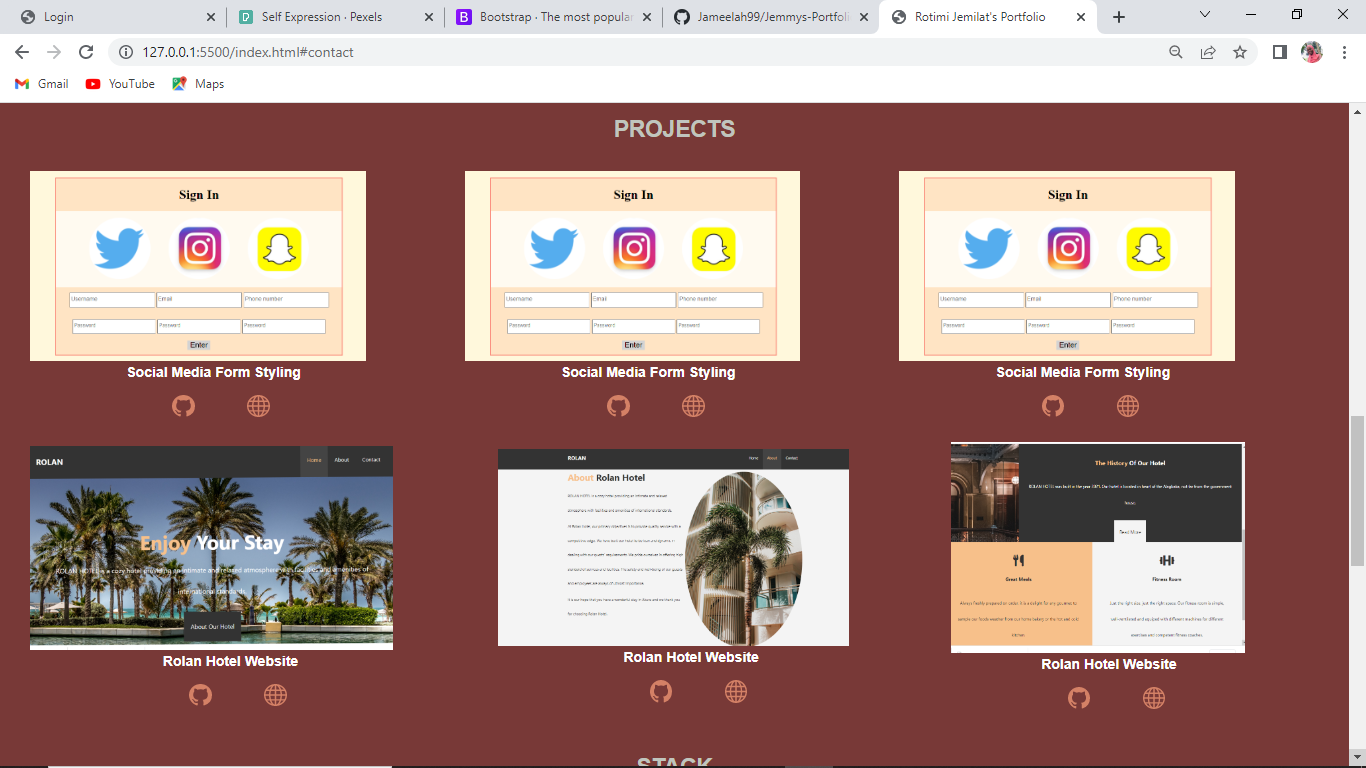Bookmark this tab with the star

click(1240, 52)
